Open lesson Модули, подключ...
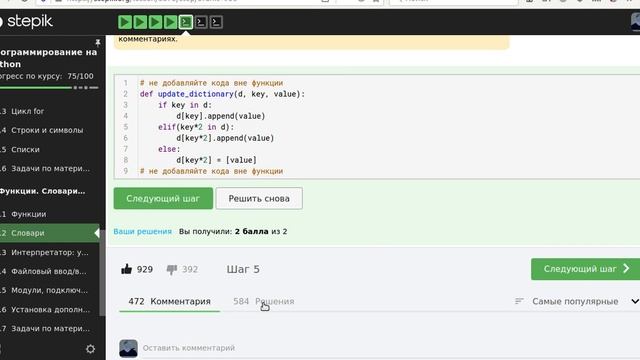 pos(49,290)
